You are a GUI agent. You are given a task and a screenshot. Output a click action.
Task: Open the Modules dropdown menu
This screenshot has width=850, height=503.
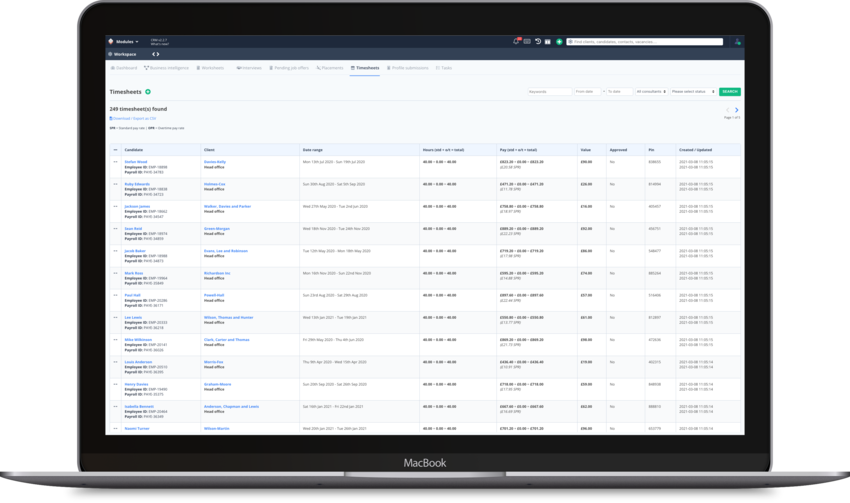(127, 42)
